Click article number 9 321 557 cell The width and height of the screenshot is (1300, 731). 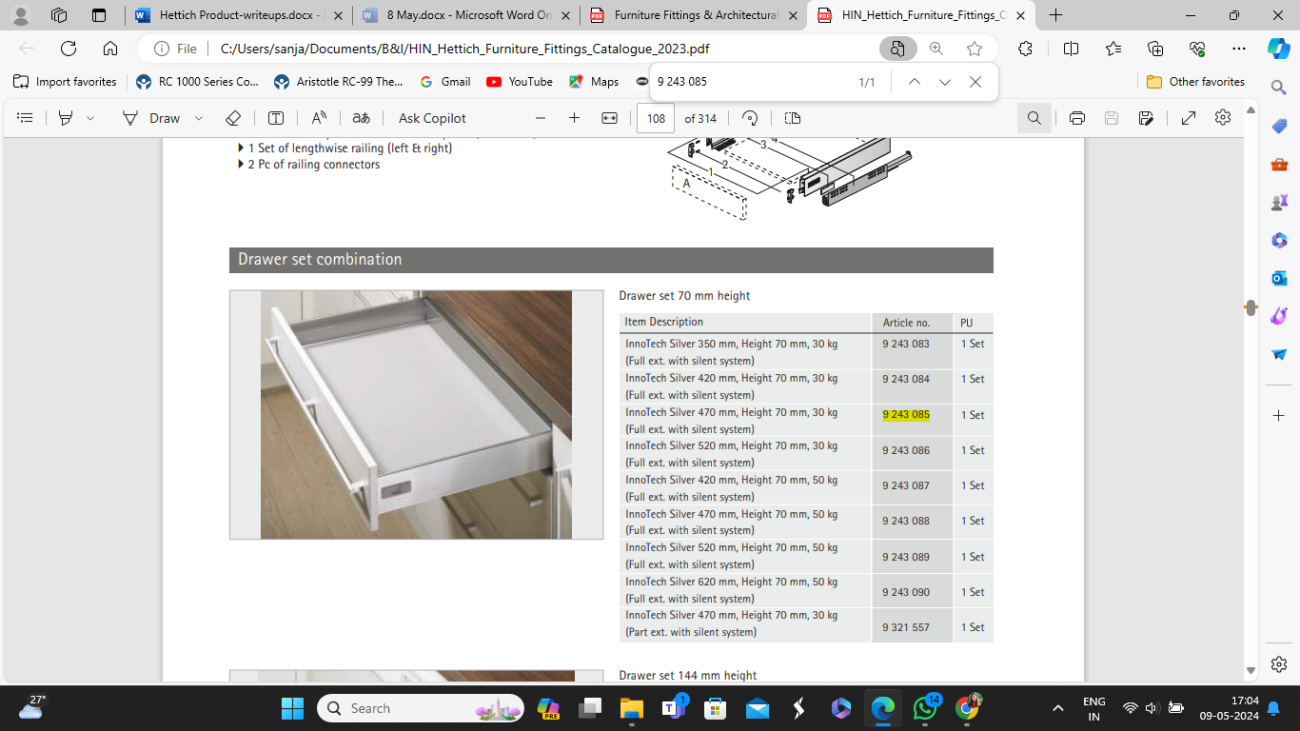(911, 627)
